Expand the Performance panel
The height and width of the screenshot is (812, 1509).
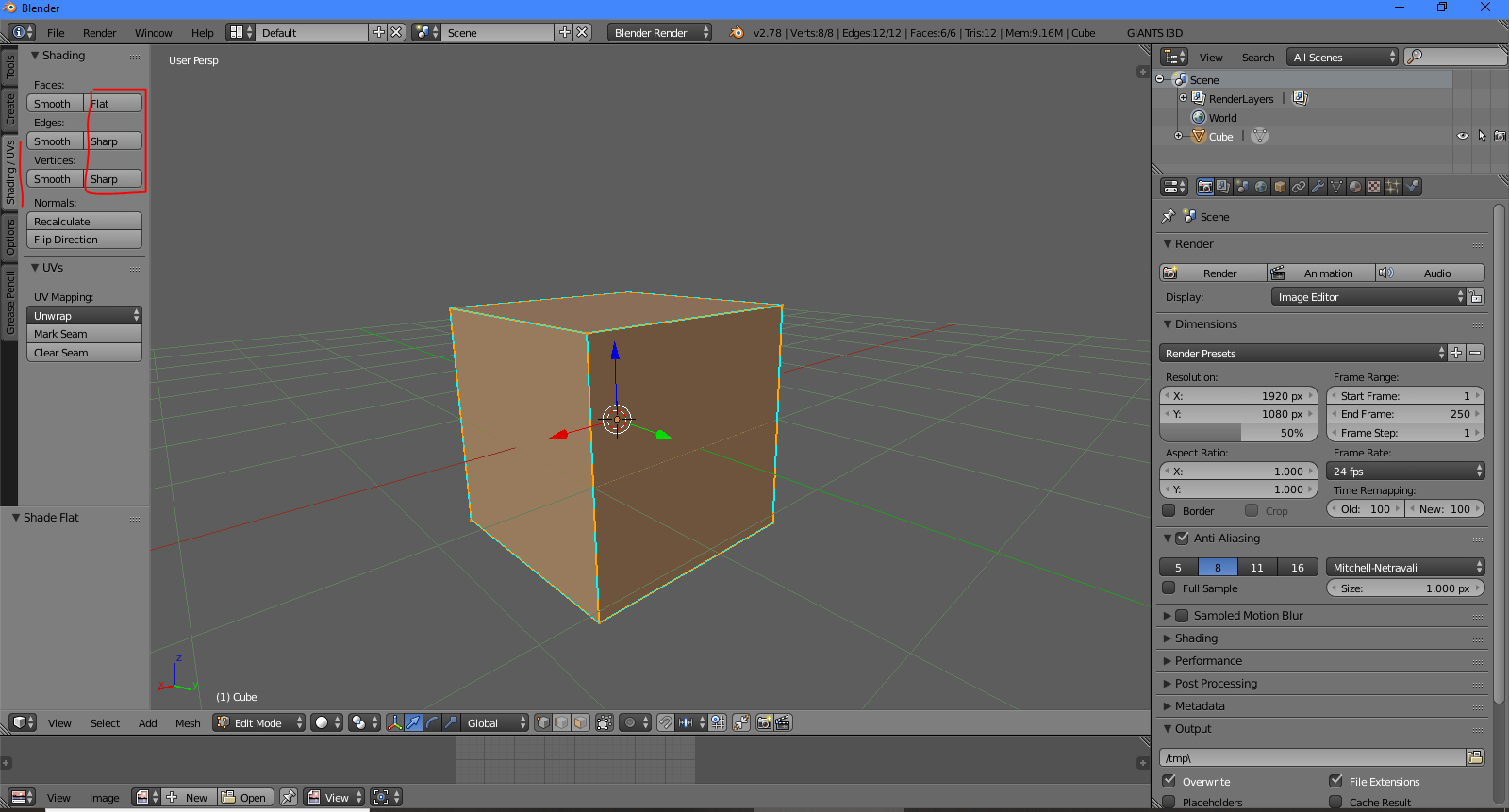(1208, 661)
